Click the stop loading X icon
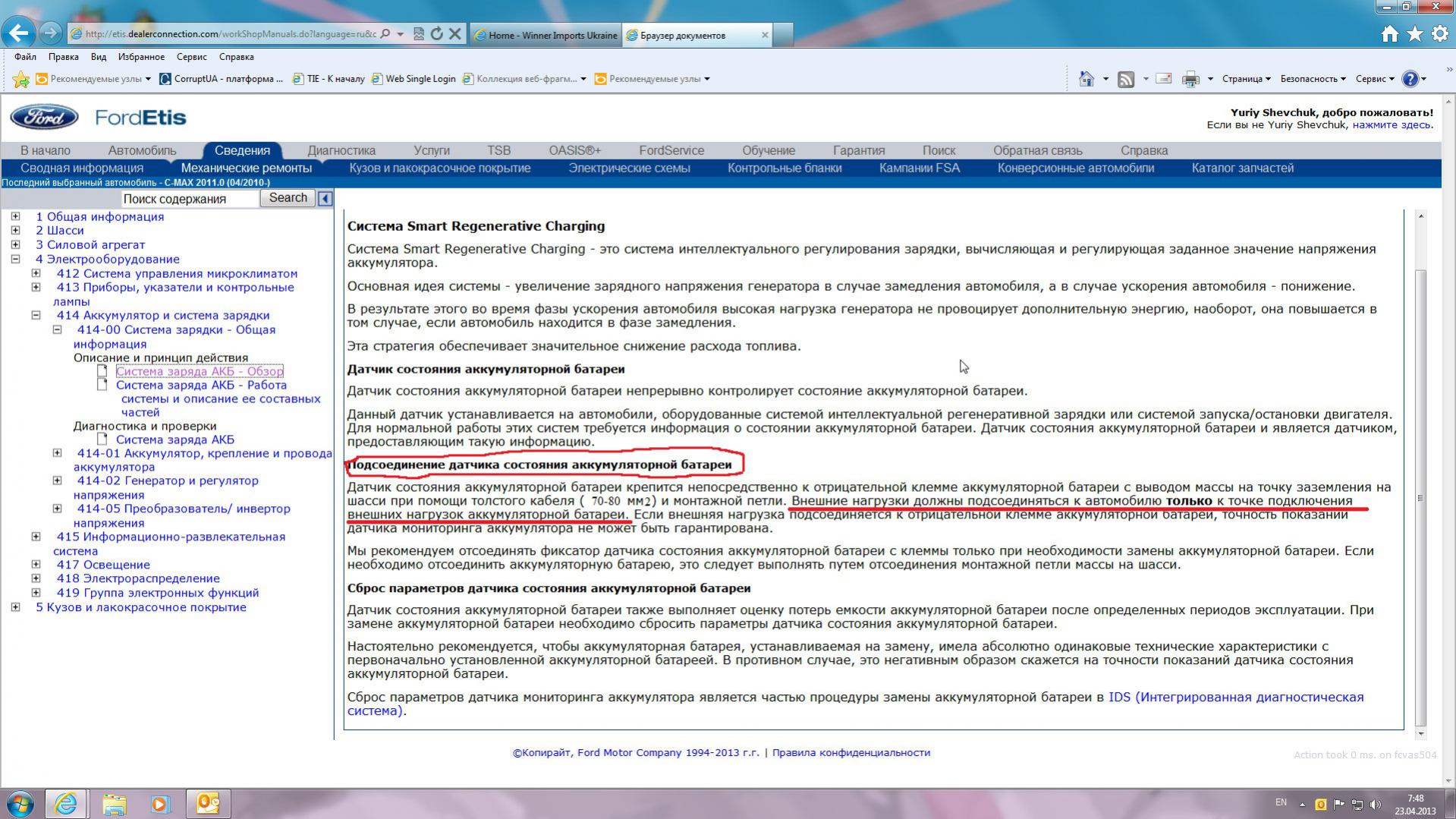Screen dimensions: 1456x819 click(x=455, y=34)
